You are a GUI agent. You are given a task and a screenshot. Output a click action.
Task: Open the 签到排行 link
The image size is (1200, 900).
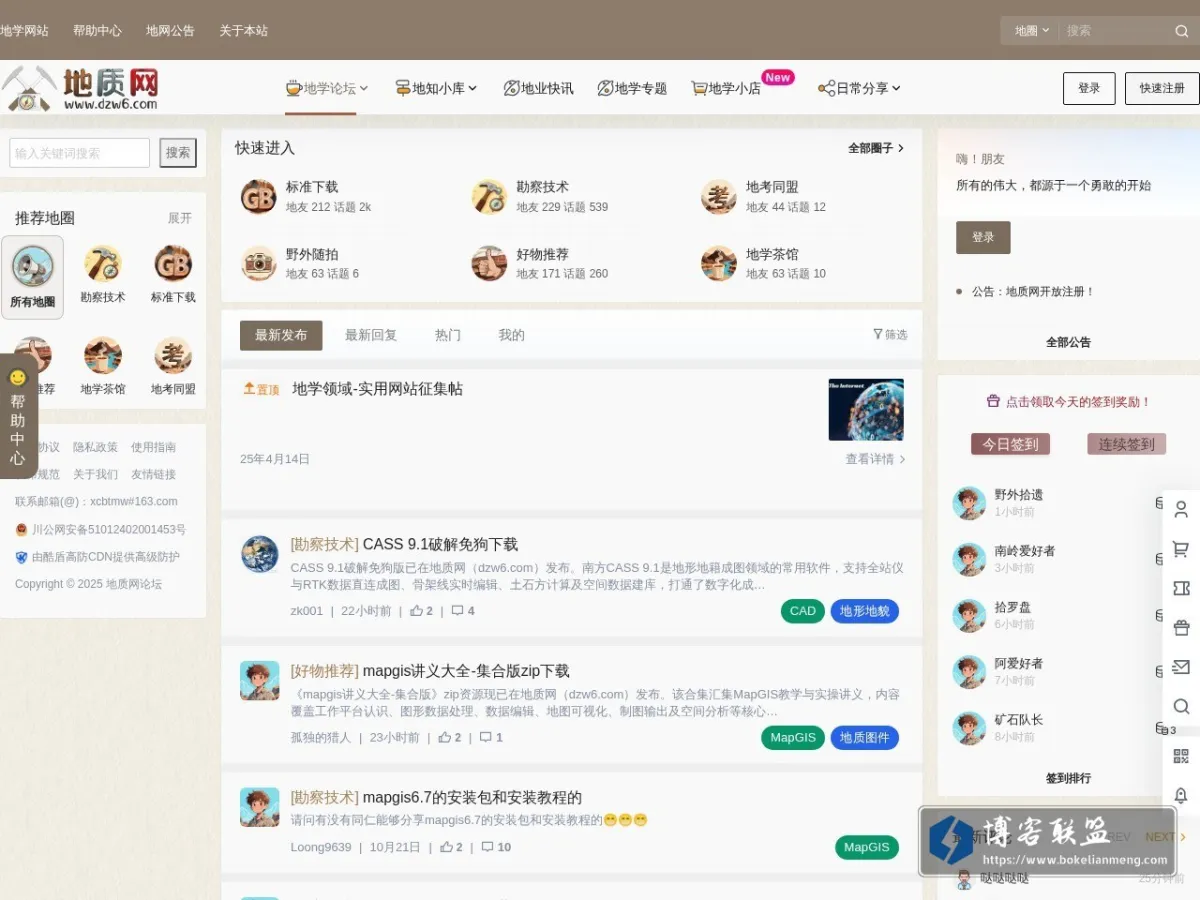pyautogui.click(x=1068, y=778)
